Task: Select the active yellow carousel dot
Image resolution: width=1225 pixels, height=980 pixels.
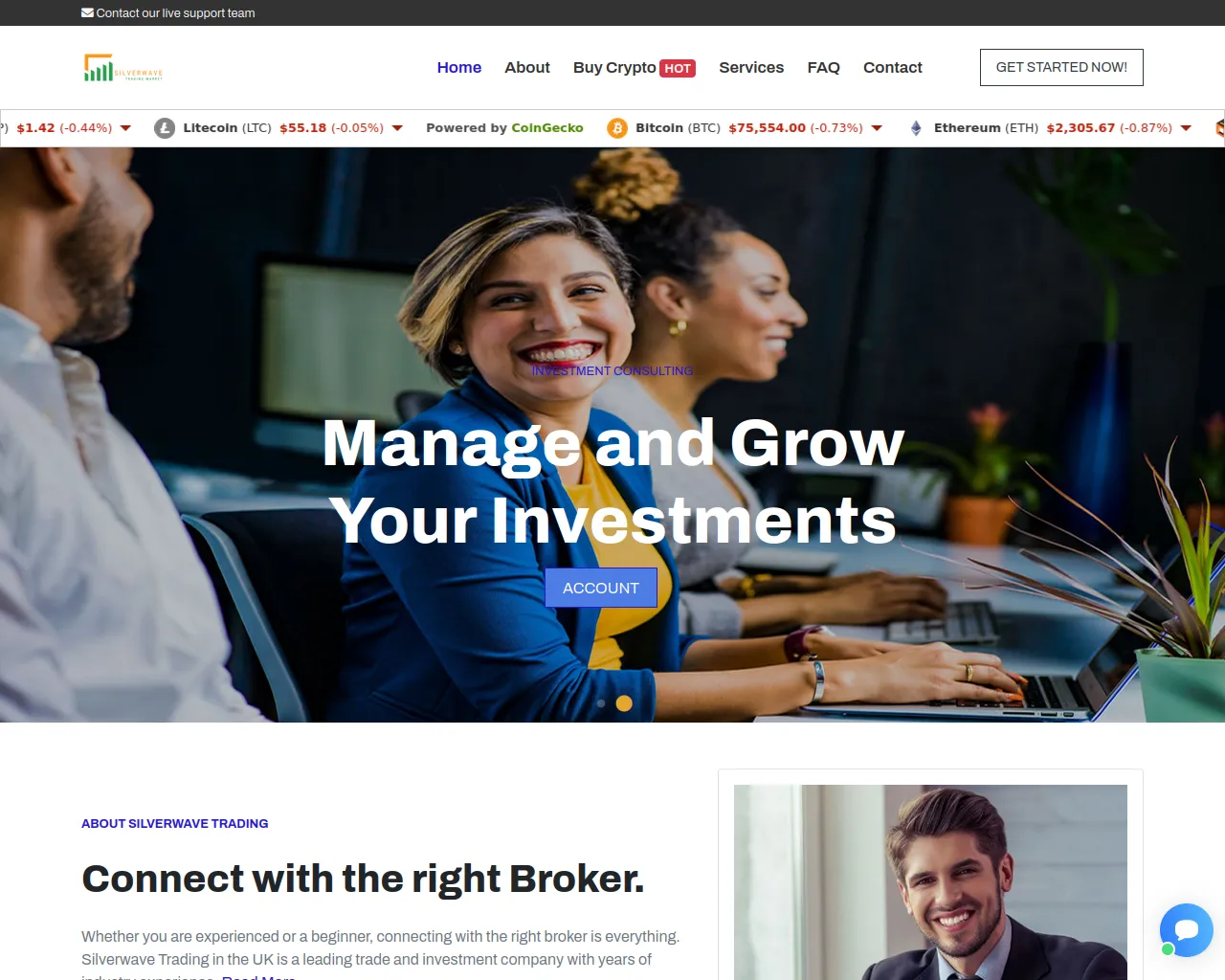Action: coord(624,703)
